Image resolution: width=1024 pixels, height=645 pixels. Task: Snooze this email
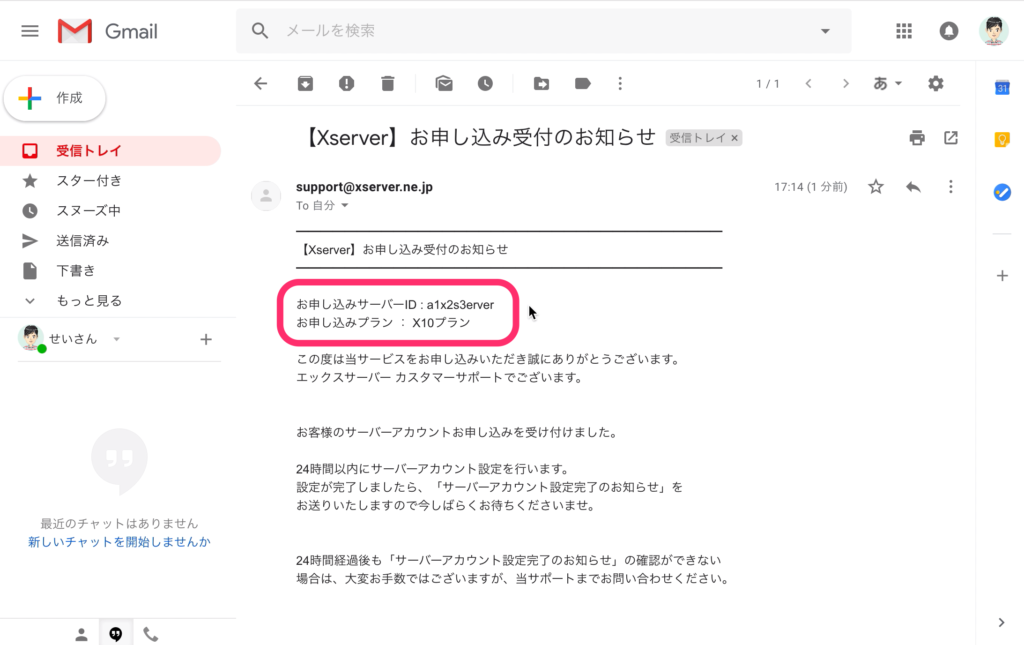[x=485, y=83]
